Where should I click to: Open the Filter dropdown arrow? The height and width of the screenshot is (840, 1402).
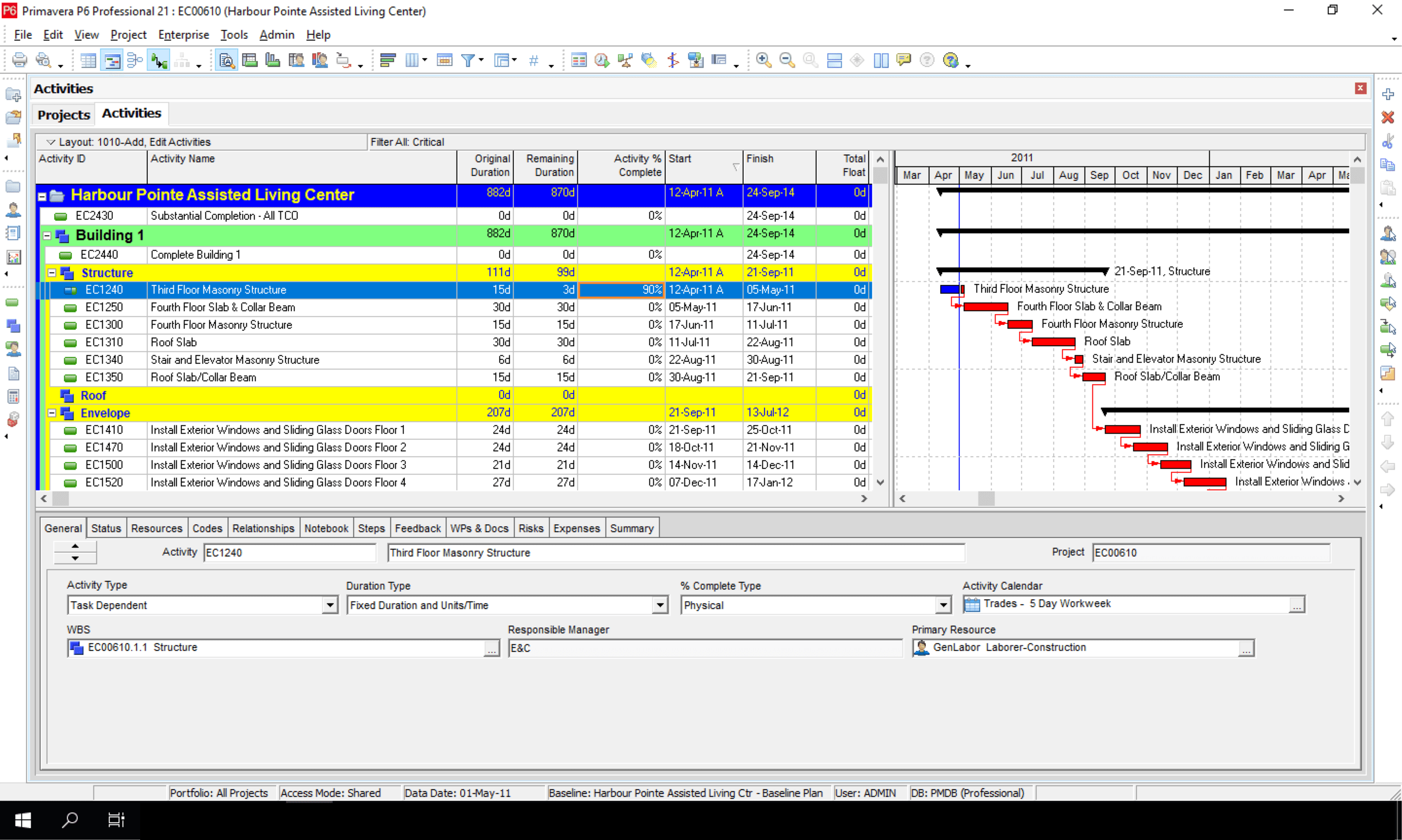pyautogui.click(x=481, y=59)
